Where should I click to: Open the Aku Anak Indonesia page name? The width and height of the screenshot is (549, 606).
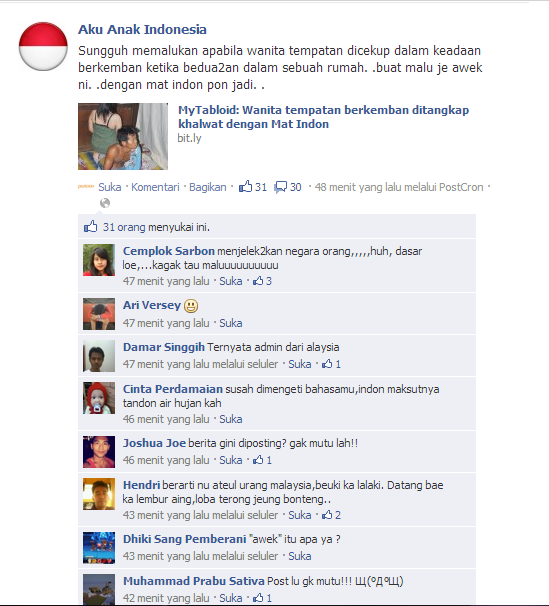tap(142, 29)
